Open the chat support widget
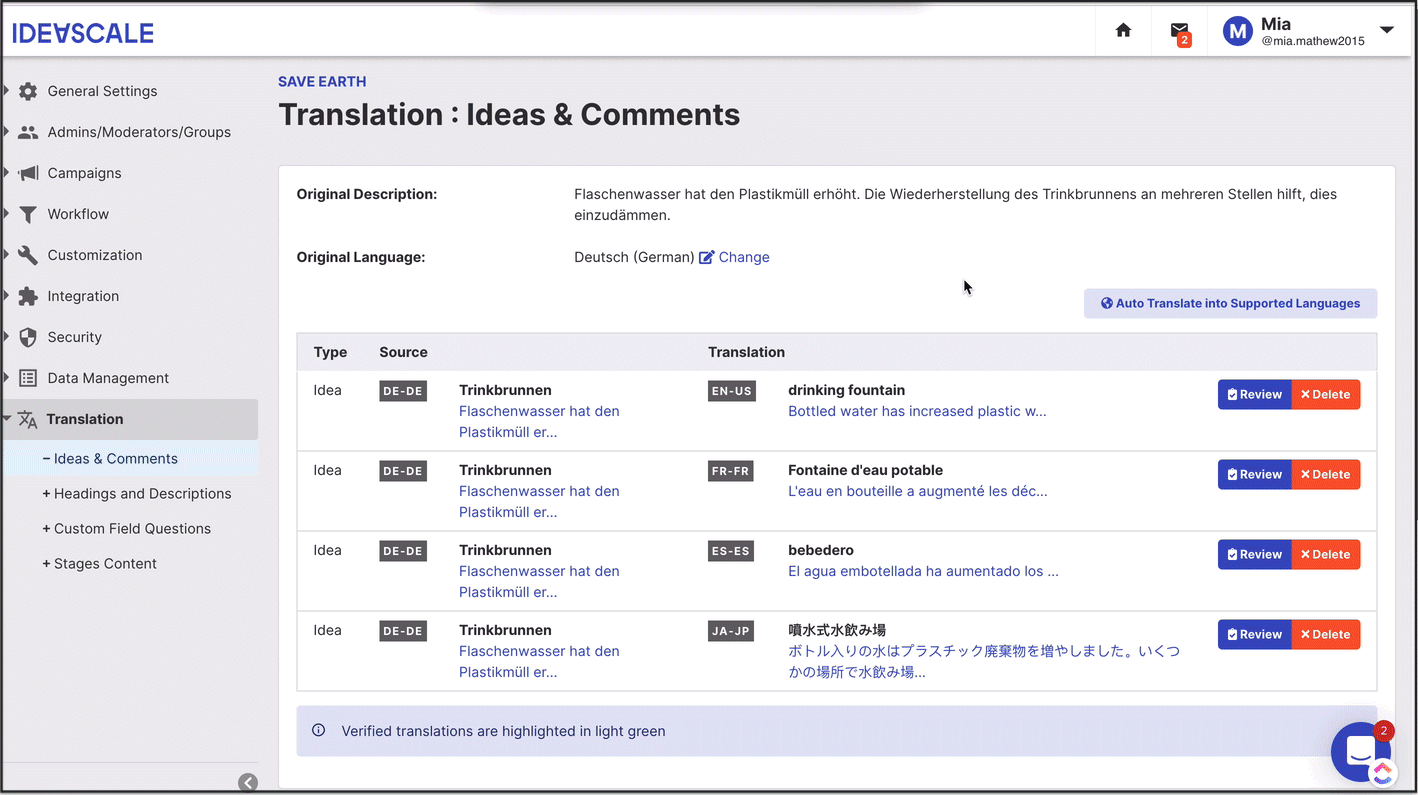The width and height of the screenshot is (1418, 795). (1361, 752)
